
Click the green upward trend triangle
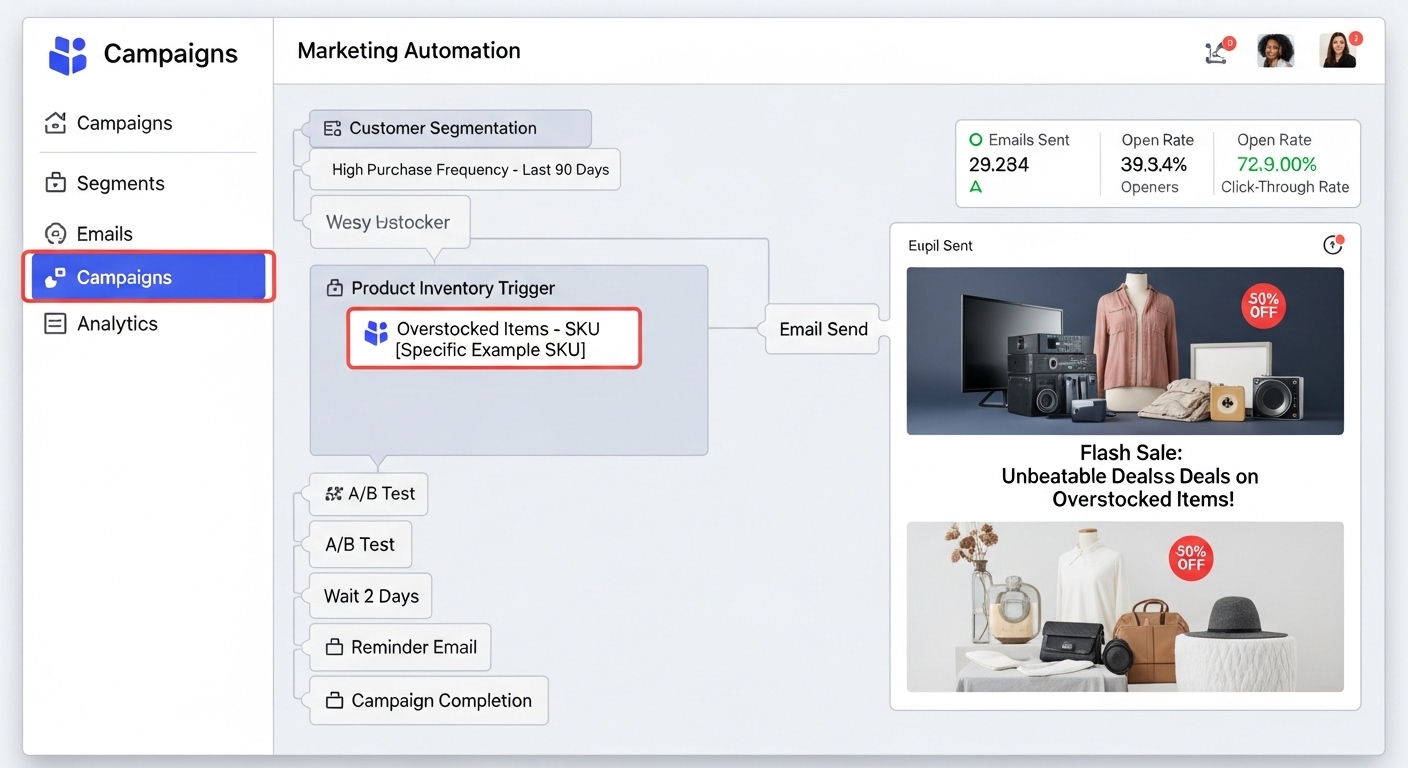tap(976, 187)
